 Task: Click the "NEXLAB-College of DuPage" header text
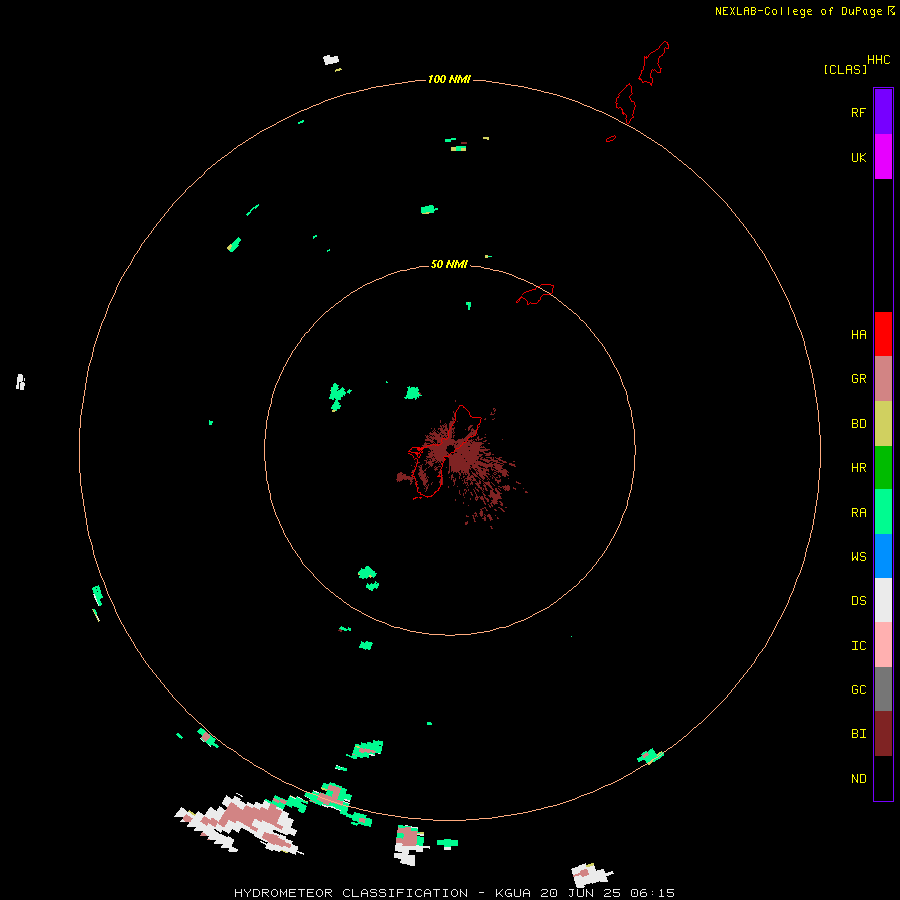pyautogui.click(x=799, y=11)
